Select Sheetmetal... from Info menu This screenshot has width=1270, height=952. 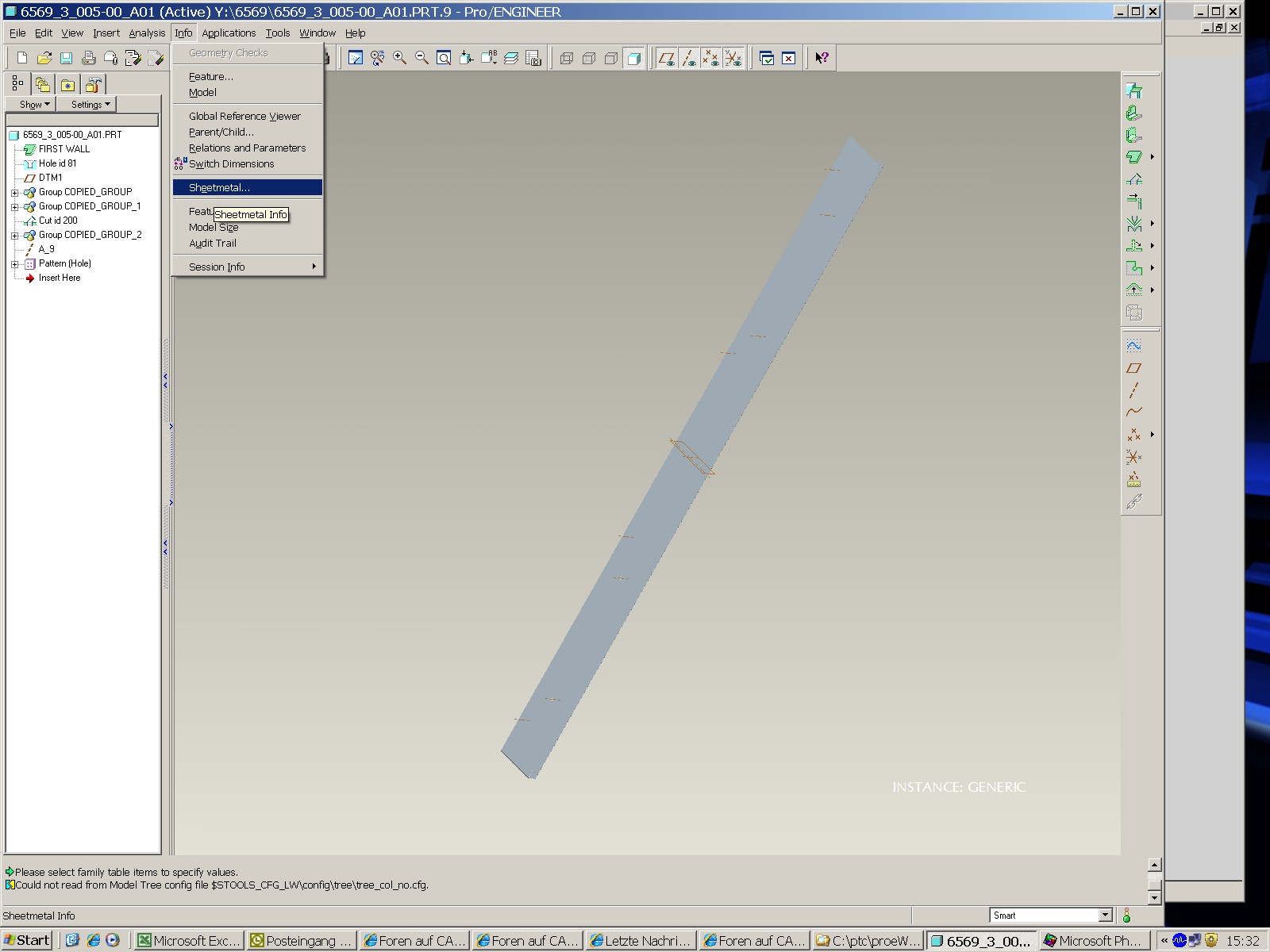(219, 188)
